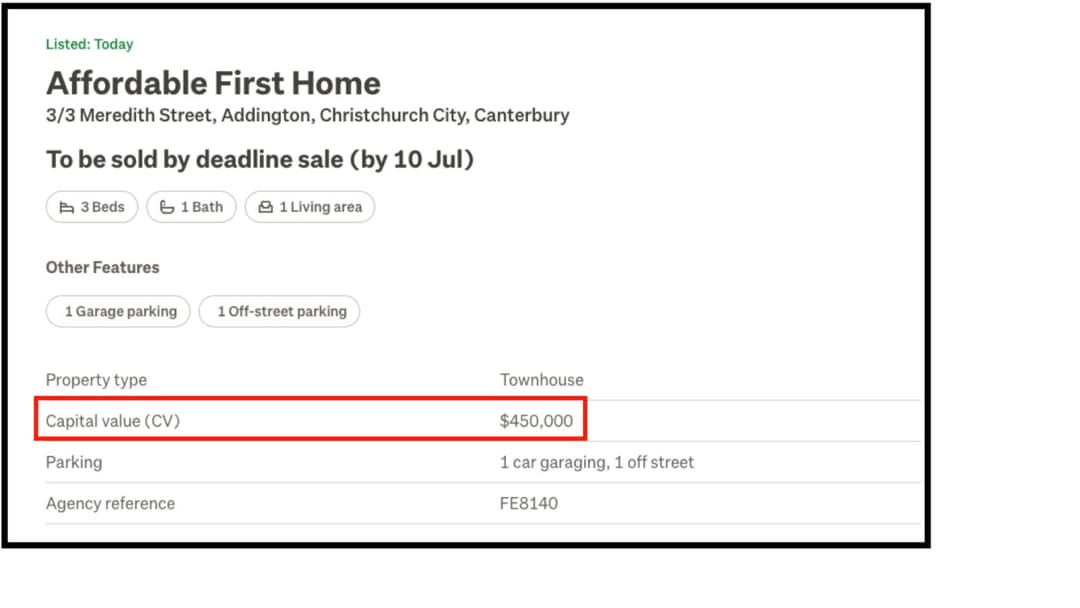Select the 1 Off-street parking chip
The image size is (1080, 608).
point(279,311)
